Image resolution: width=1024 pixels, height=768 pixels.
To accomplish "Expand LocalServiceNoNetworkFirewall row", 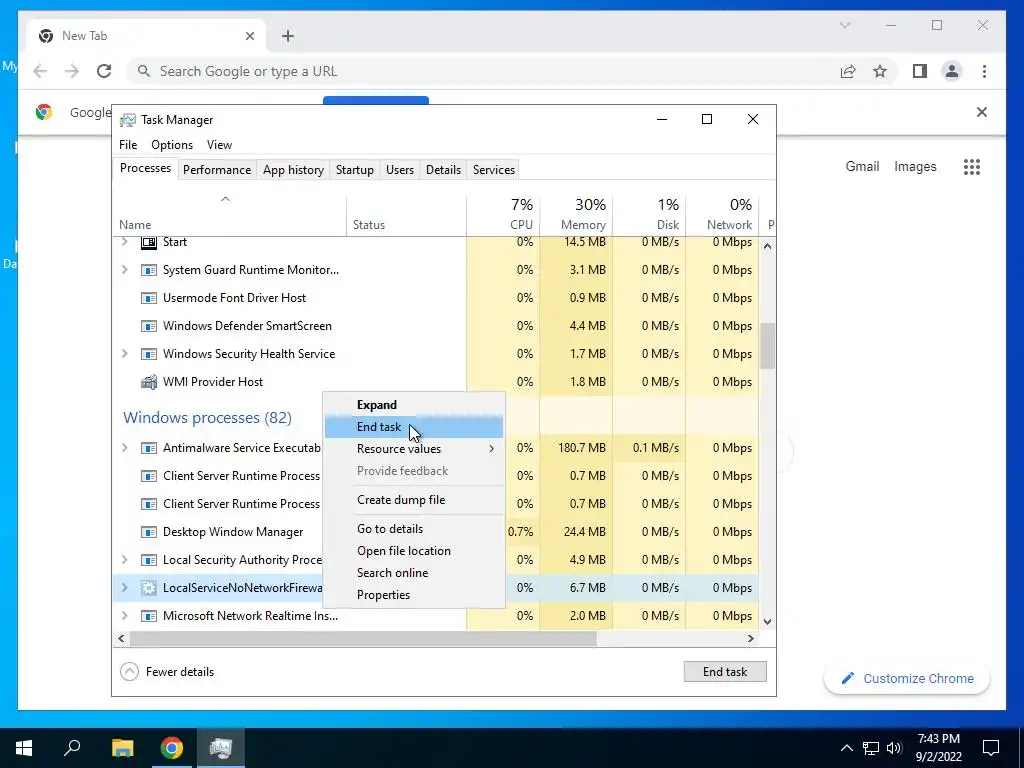I will tap(125, 588).
